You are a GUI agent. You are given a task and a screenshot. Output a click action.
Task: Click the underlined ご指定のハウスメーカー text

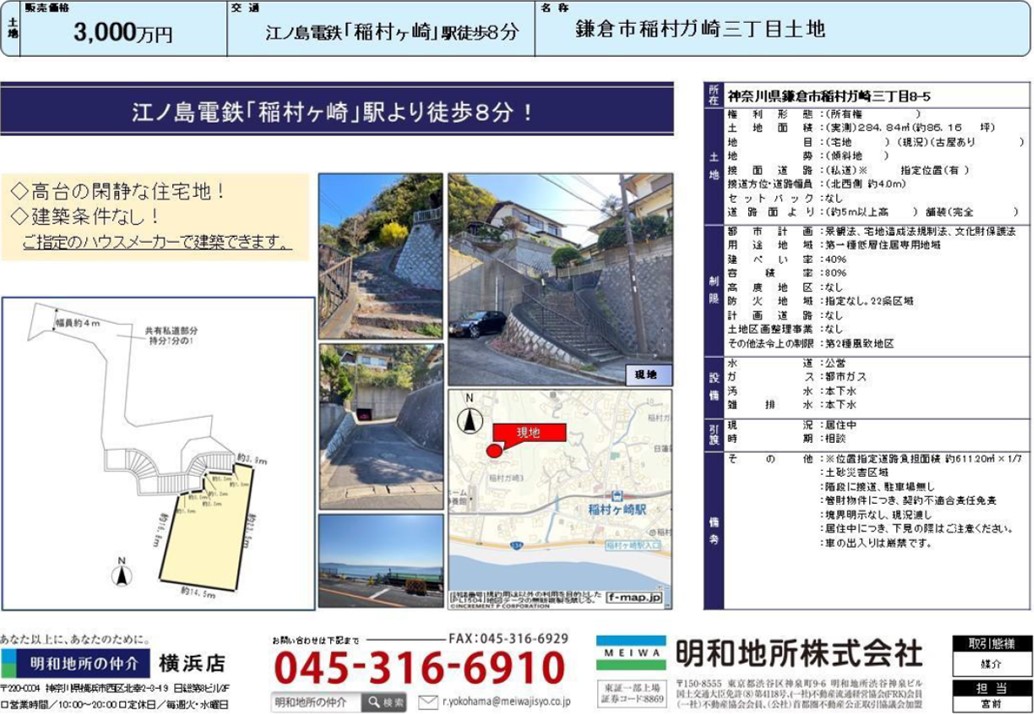click(x=157, y=243)
